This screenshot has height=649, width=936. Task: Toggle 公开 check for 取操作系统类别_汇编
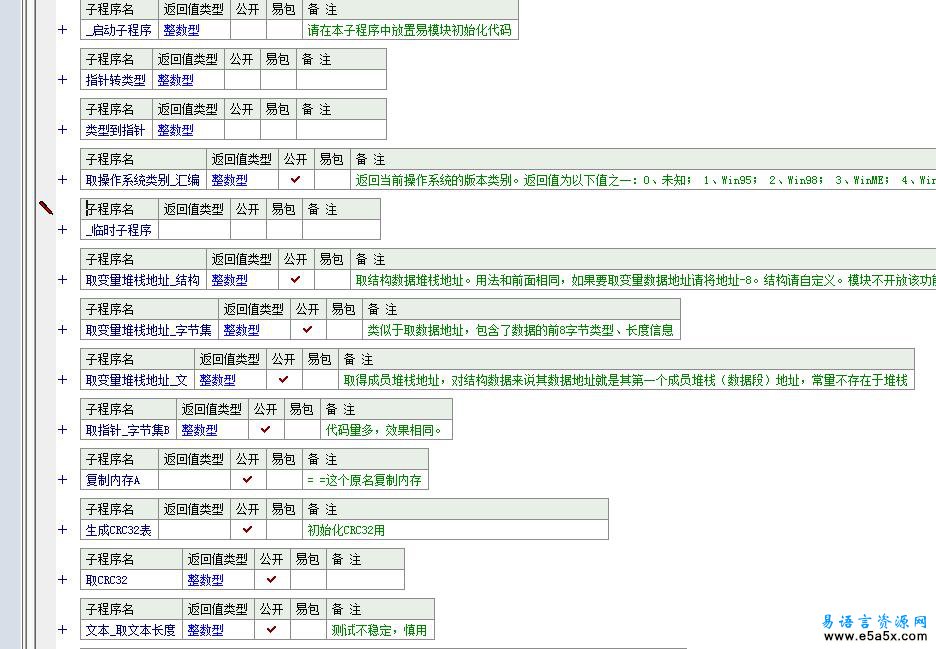[x=295, y=179]
